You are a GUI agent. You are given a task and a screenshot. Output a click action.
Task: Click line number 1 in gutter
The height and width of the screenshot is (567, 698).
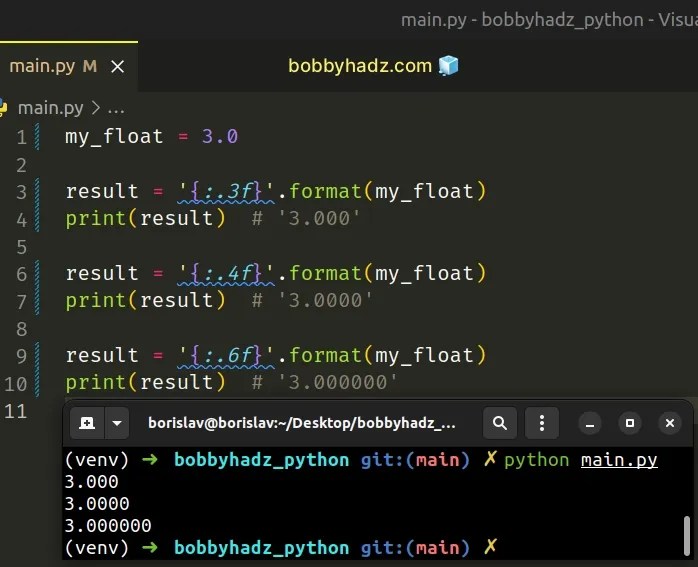coord(22,137)
